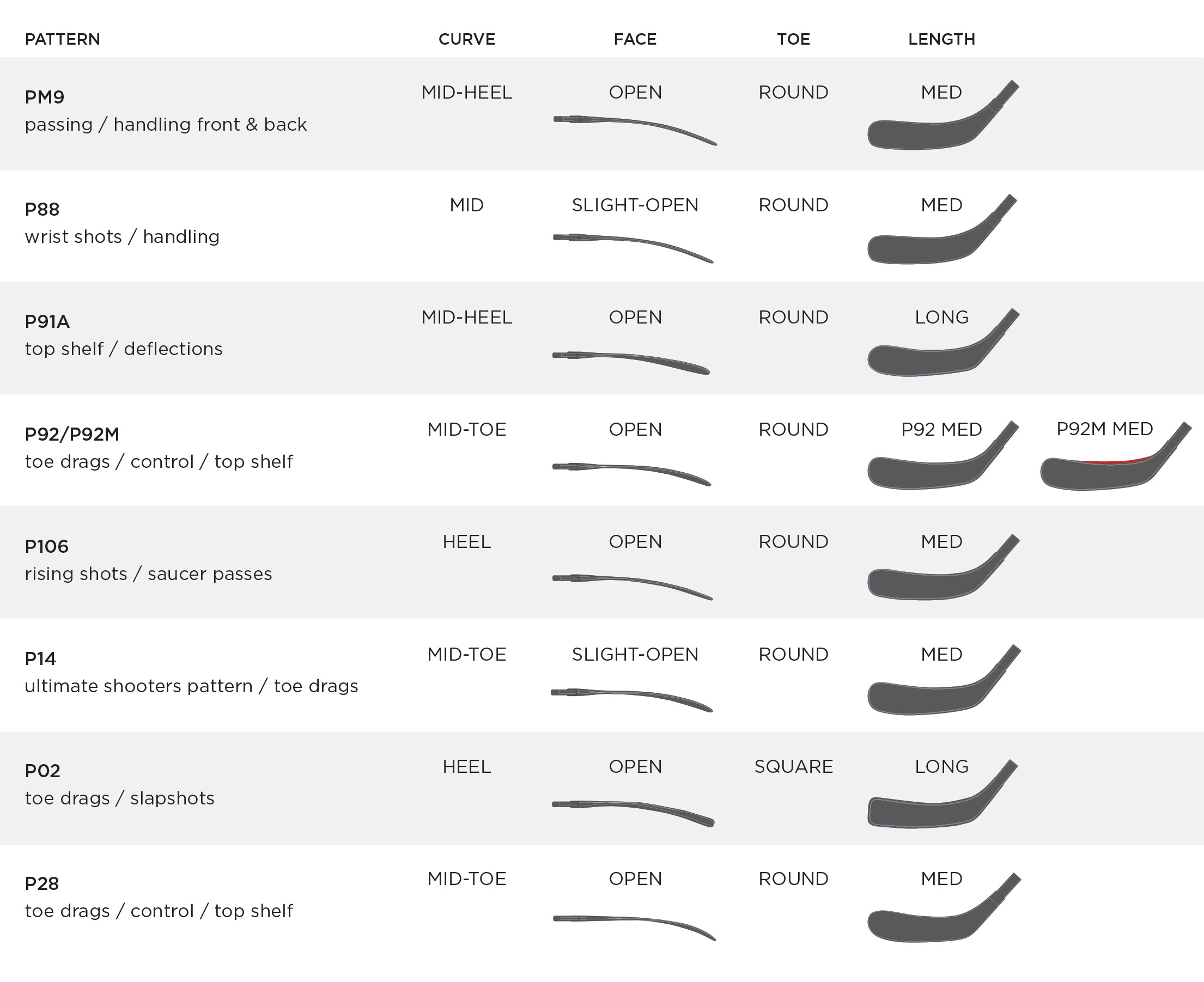Click the P28 top-view curve illustration
The height and width of the screenshot is (982, 1204).
(634, 928)
